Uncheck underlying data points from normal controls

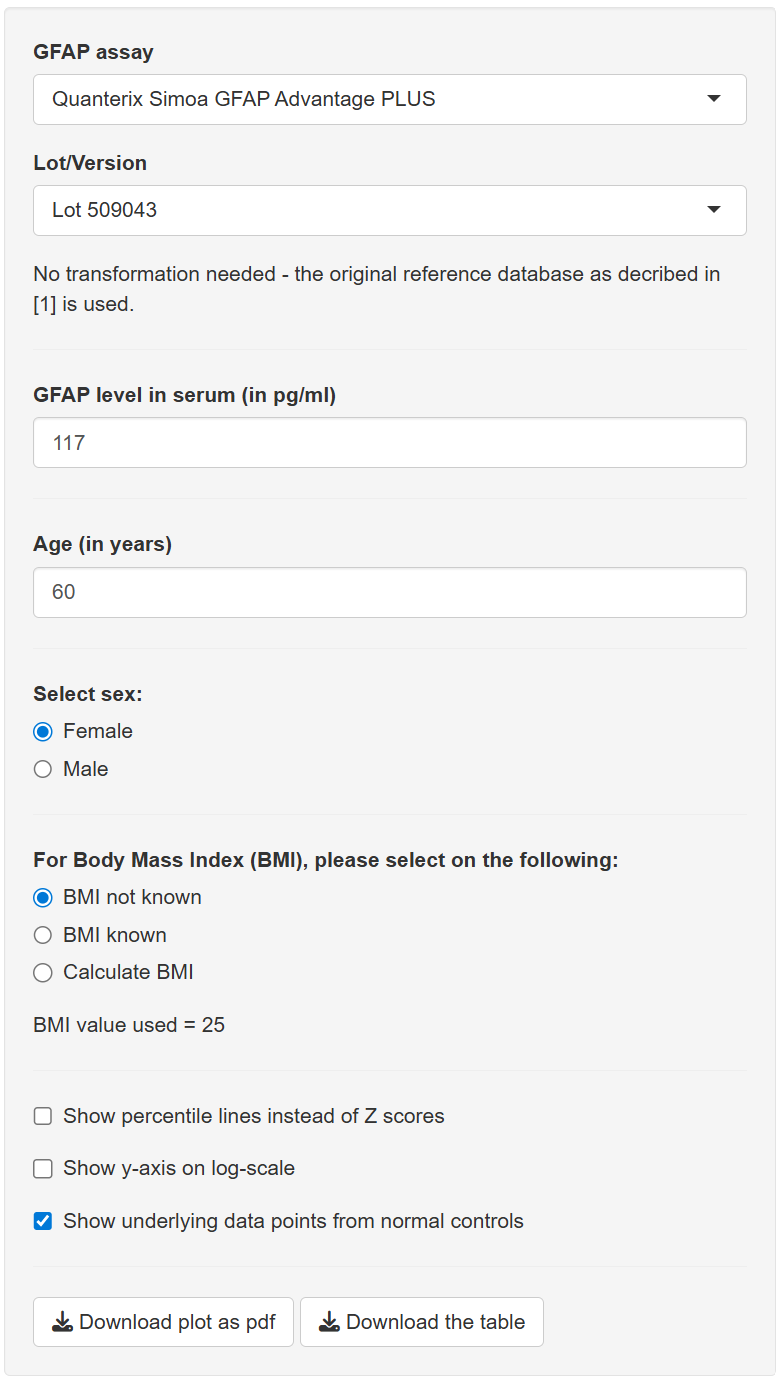pos(43,1221)
